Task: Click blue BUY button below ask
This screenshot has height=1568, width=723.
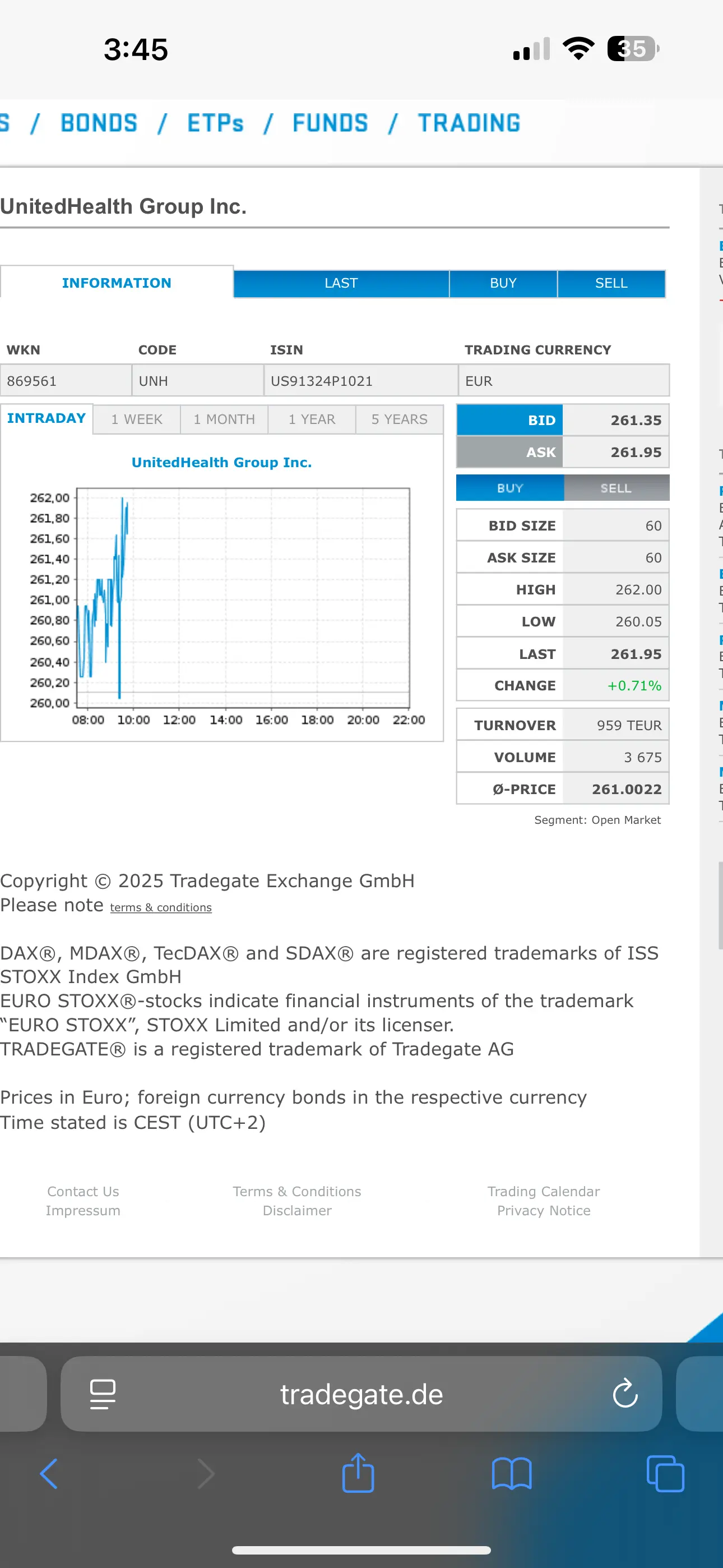Action: coord(510,487)
